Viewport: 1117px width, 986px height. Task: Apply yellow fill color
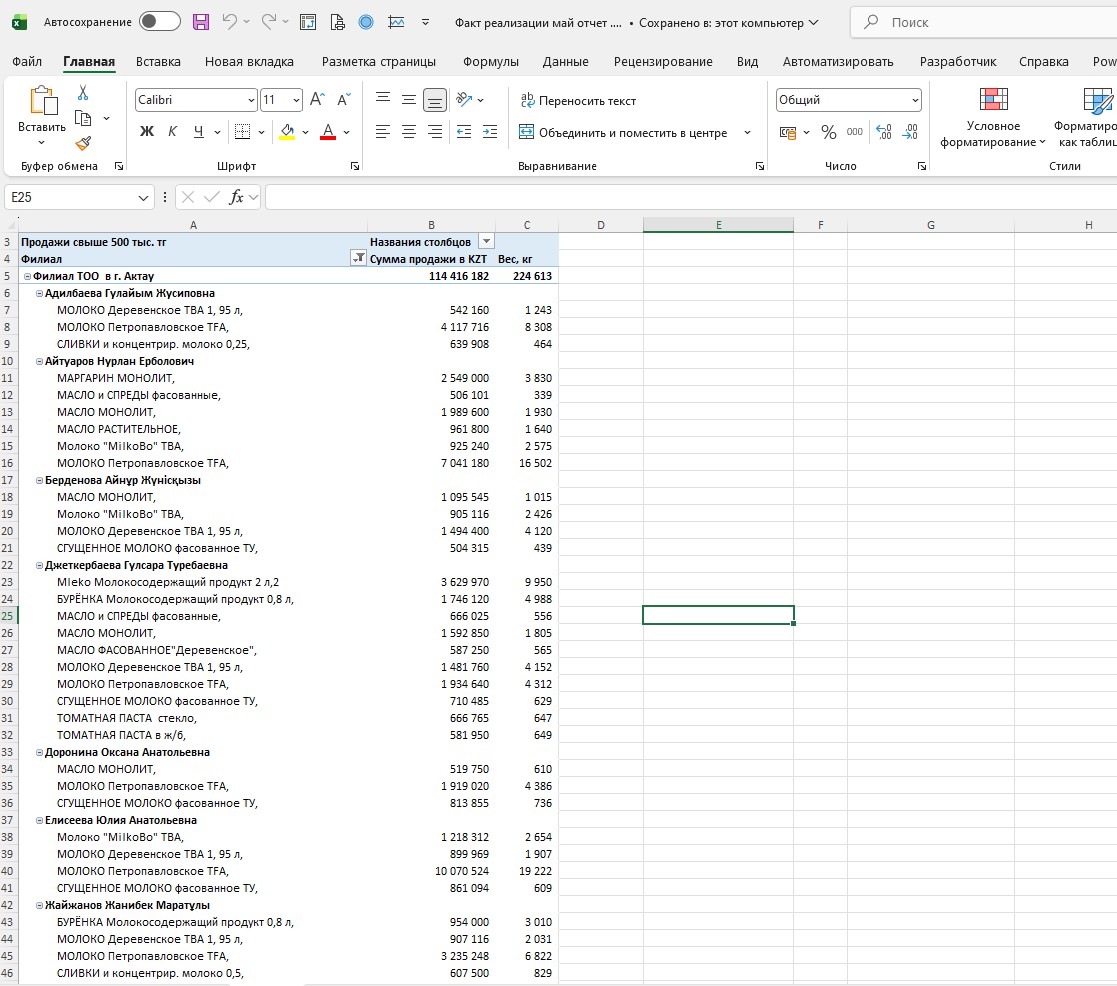pyautogui.click(x=287, y=132)
